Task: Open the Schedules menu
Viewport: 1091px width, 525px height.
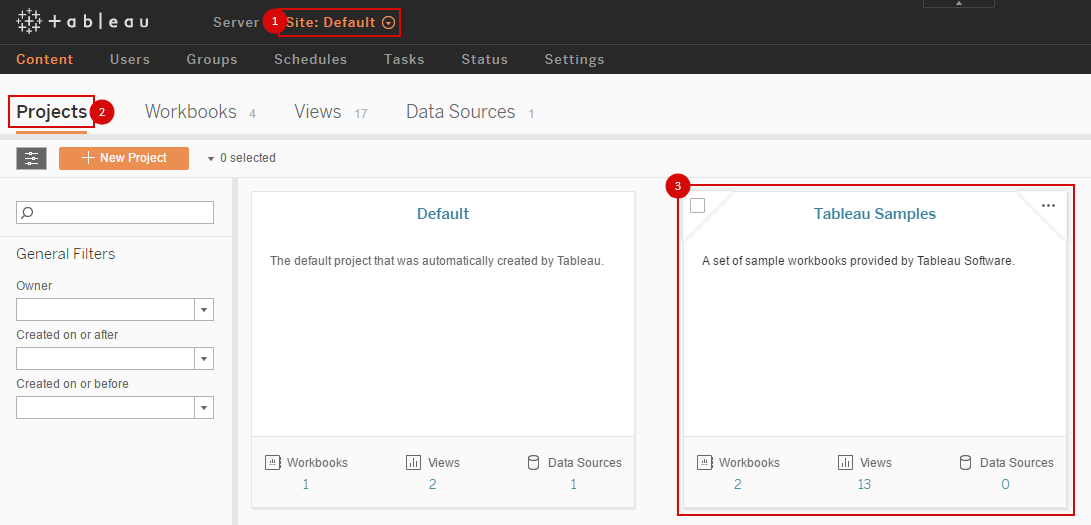Action: tap(310, 59)
